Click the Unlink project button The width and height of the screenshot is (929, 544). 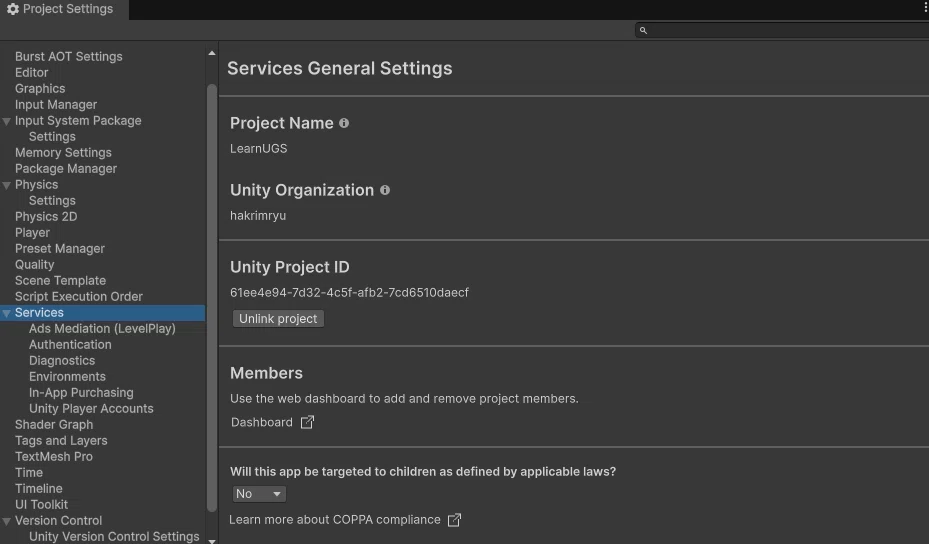(x=278, y=319)
